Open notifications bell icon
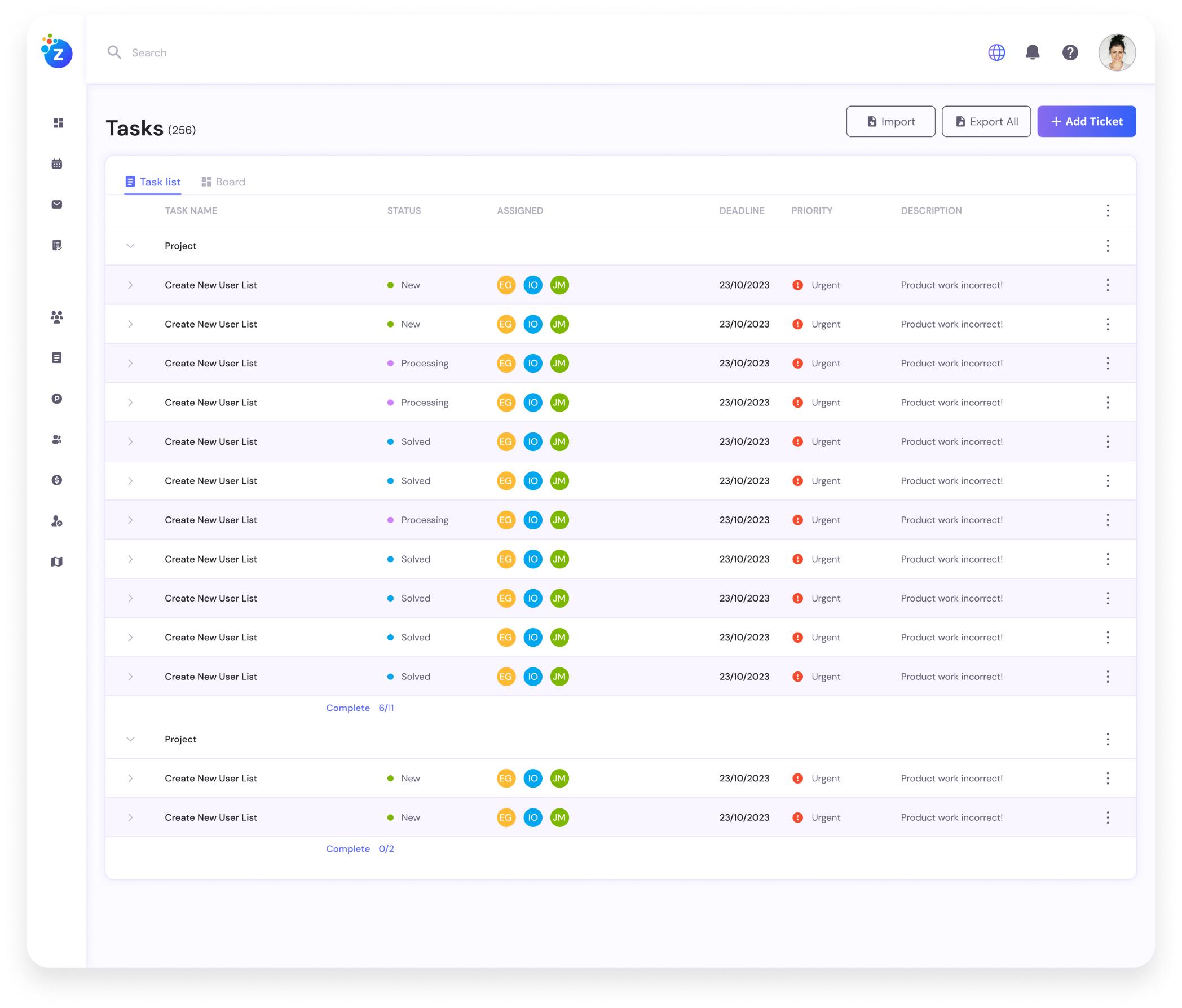This screenshot has height=1008, width=1182. click(1033, 52)
